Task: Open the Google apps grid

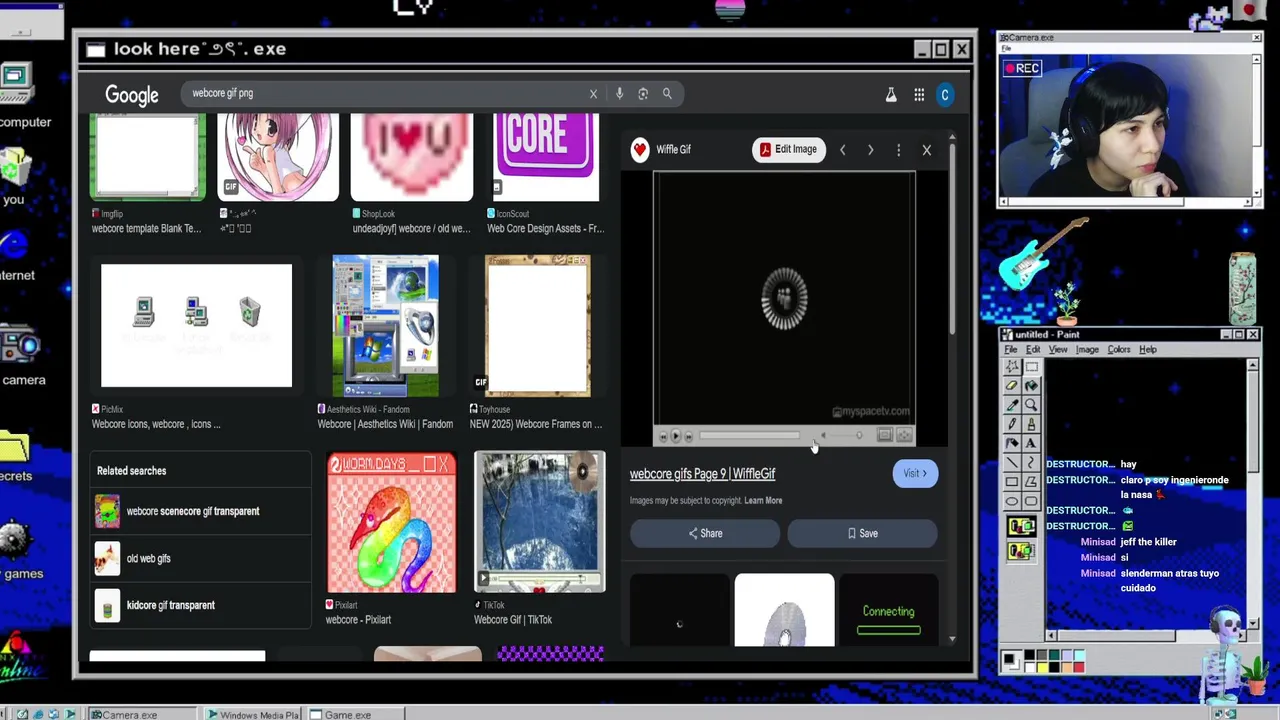Action: pos(919,95)
